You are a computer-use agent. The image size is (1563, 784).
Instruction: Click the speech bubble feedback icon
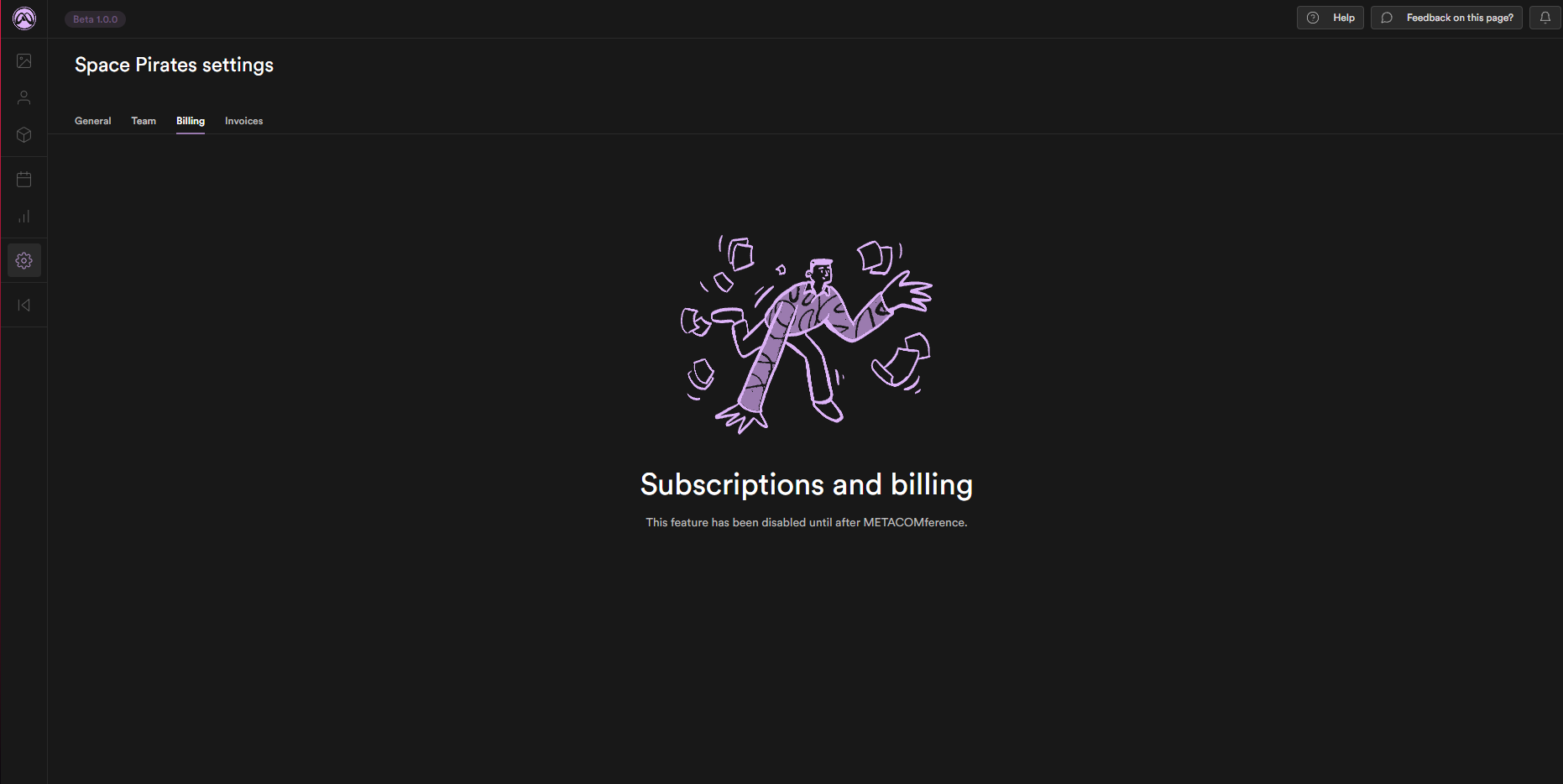[1387, 18]
